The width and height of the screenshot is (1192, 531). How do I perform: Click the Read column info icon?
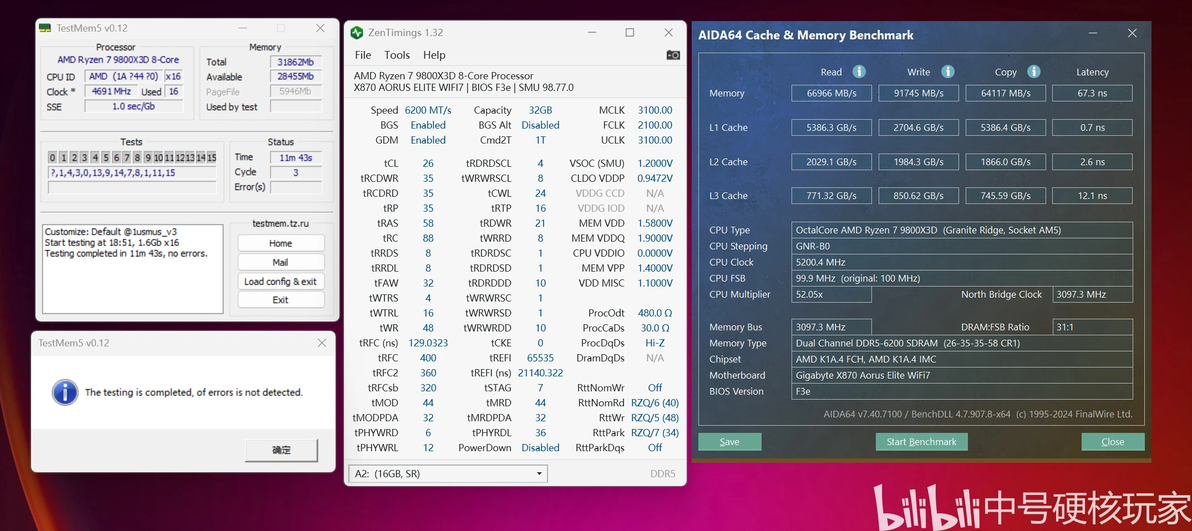point(859,72)
